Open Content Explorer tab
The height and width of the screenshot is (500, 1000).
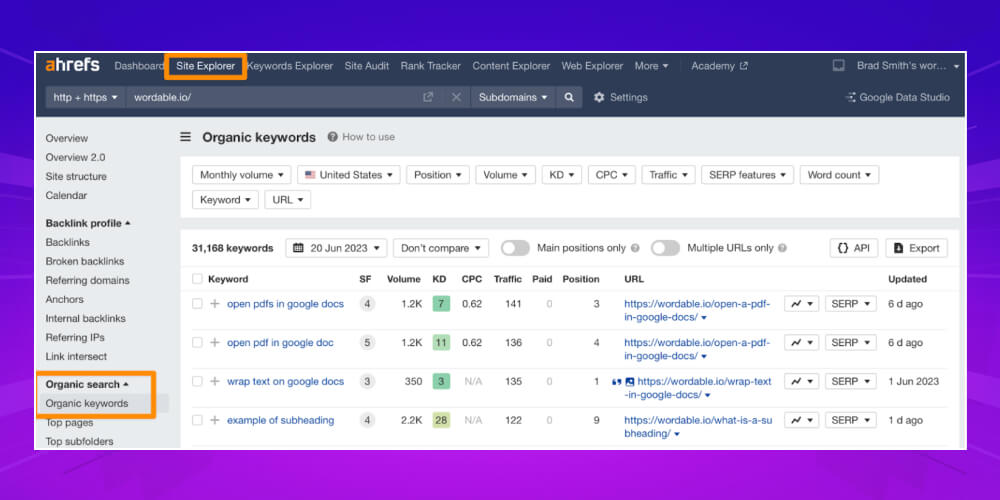(x=511, y=66)
